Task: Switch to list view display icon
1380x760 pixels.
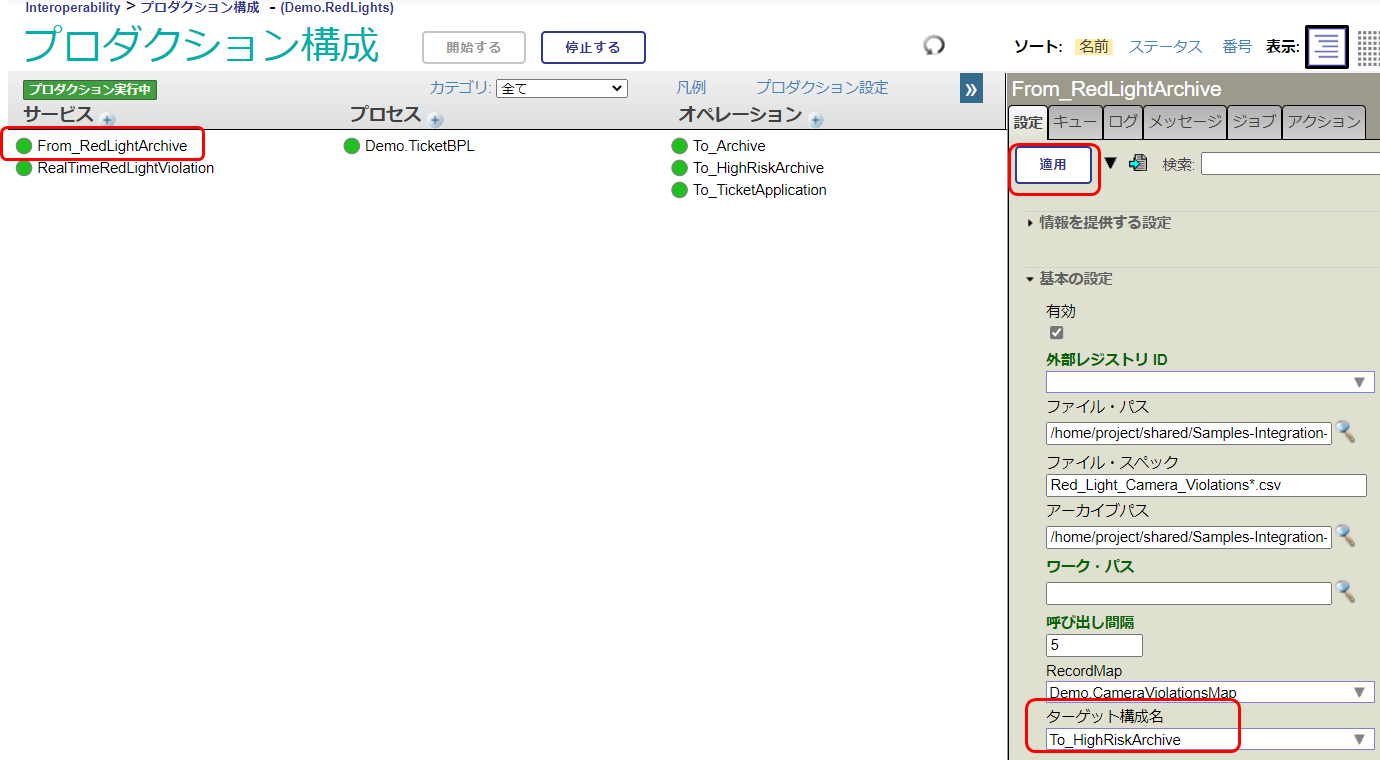Action: click(1327, 47)
